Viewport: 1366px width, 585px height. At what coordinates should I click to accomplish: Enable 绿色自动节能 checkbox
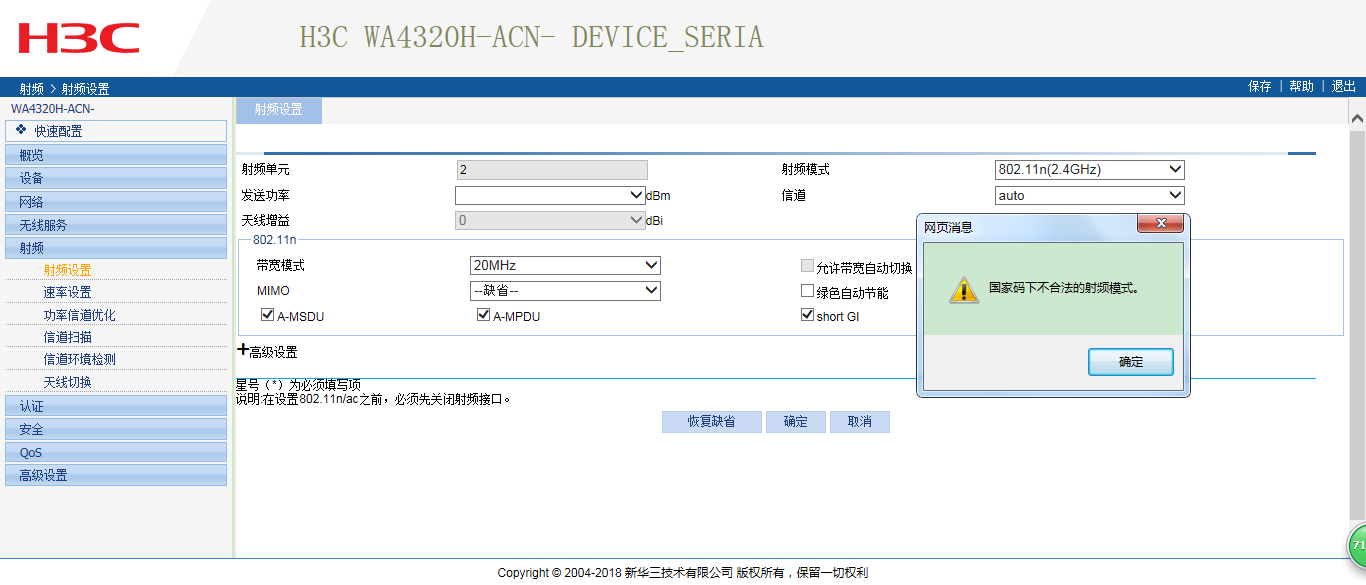808,291
